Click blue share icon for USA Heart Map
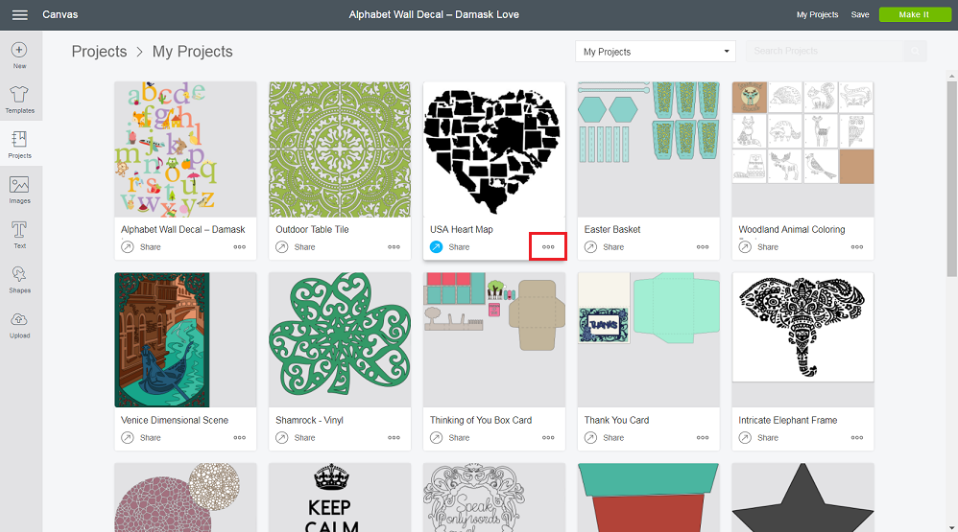Screen dimensions: 958x532 (436, 247)
